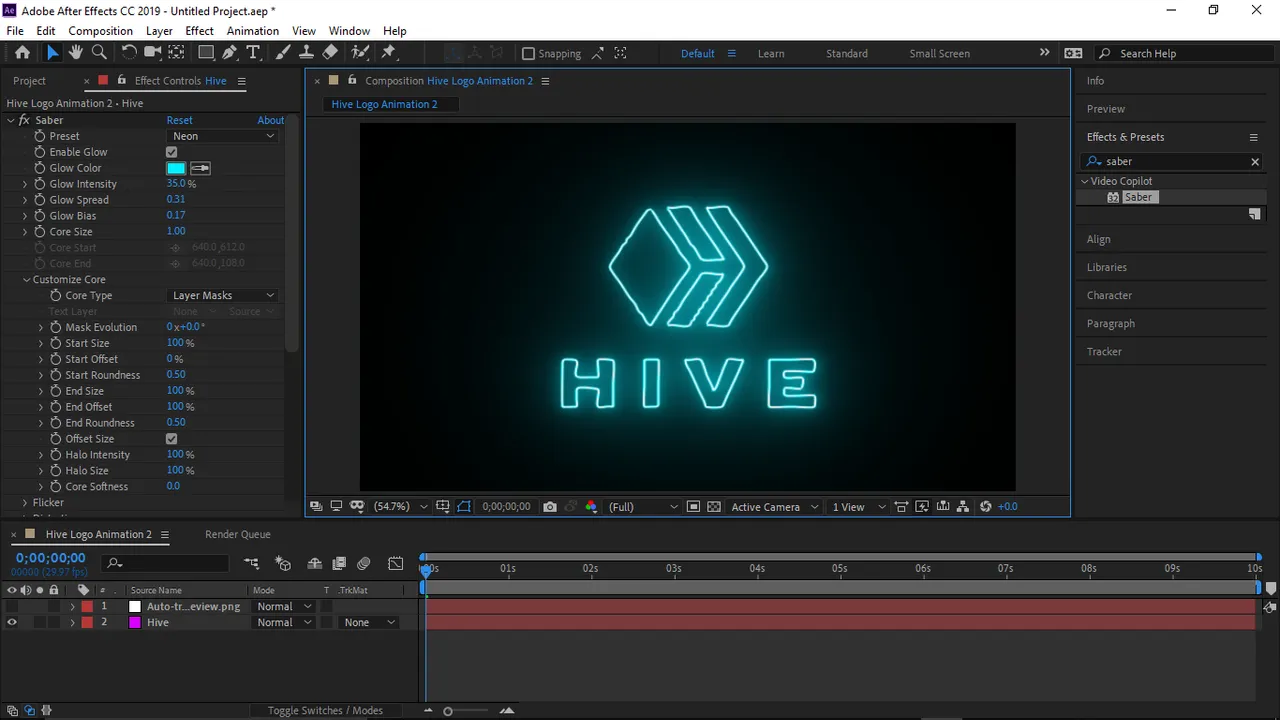Image resolution: width=1280 pixels, height=720 pixels.
Task: Open the Active Camera view dropdown
Action: (775, 507)
